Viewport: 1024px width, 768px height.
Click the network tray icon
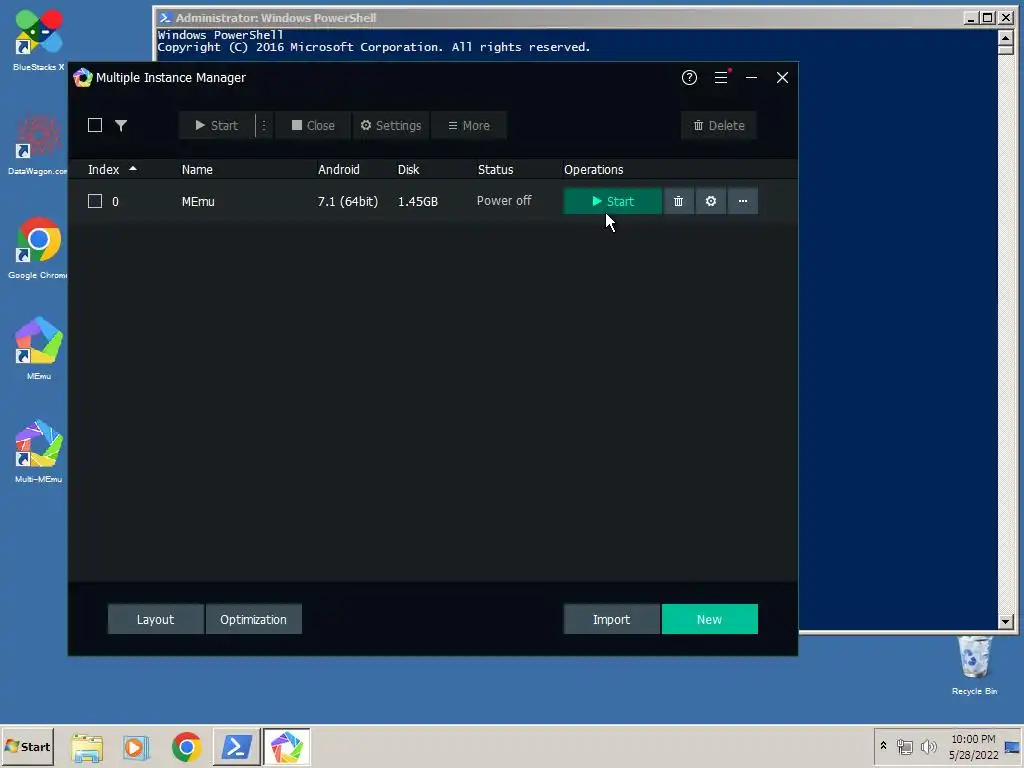904,746
